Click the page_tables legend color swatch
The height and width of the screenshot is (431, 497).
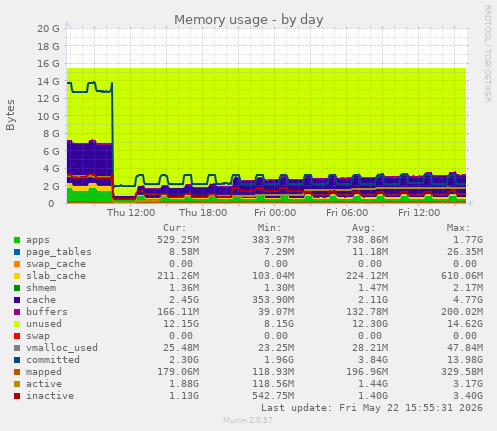click(x=17, y=252)
